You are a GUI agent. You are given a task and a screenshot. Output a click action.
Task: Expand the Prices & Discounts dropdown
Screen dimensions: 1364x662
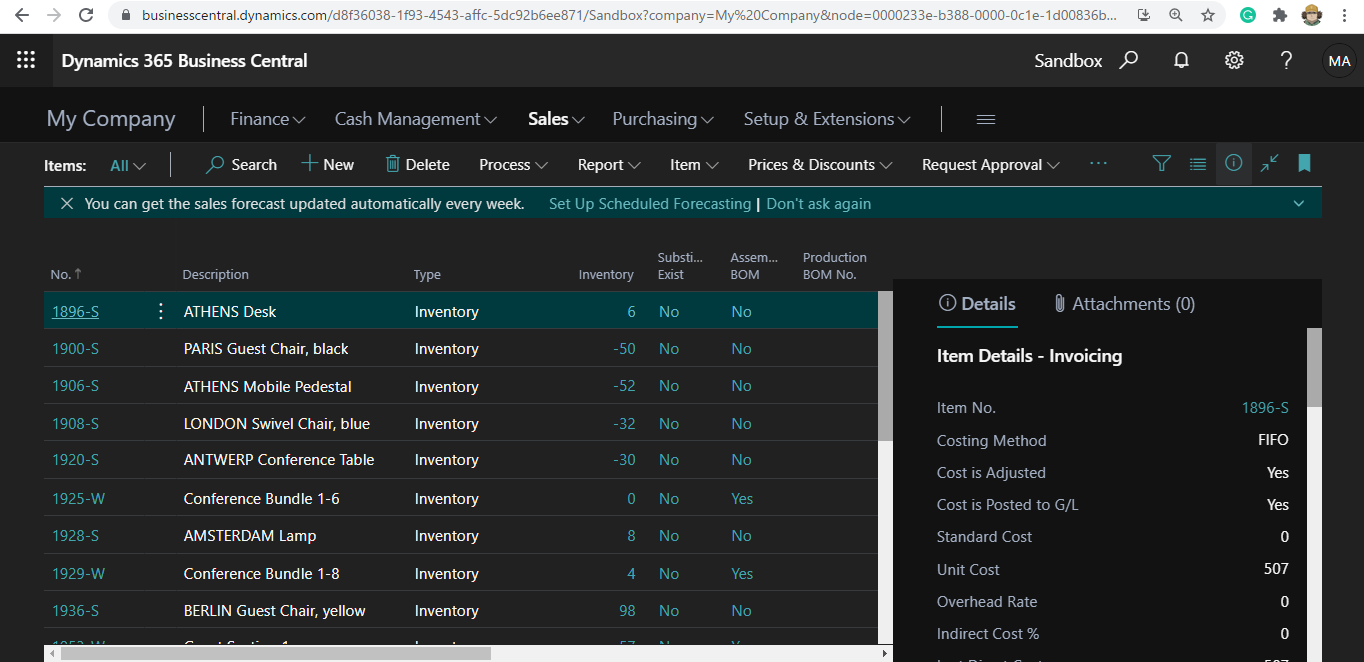pos(818,164)
